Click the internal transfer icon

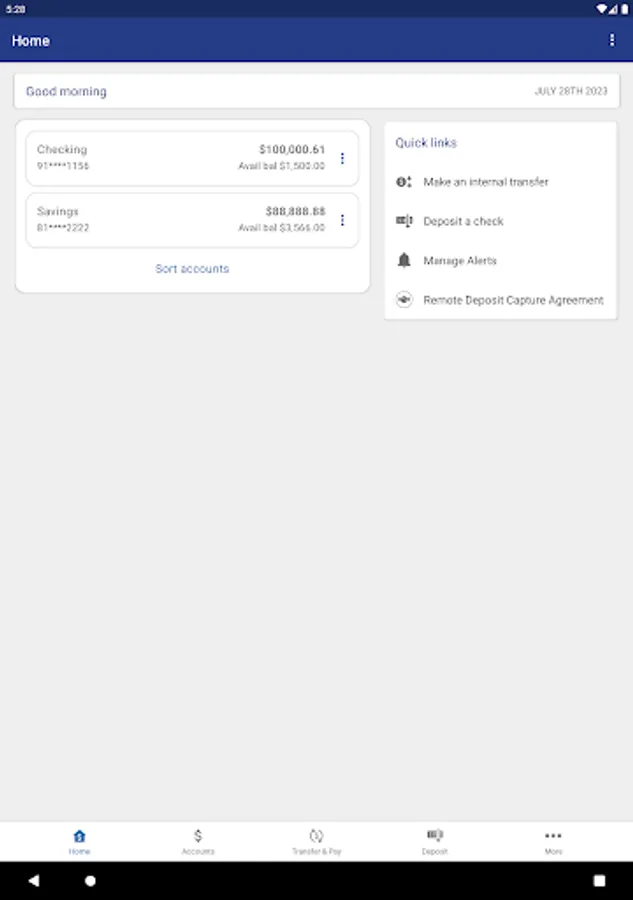pyautogui.click(x=404, y=182)
